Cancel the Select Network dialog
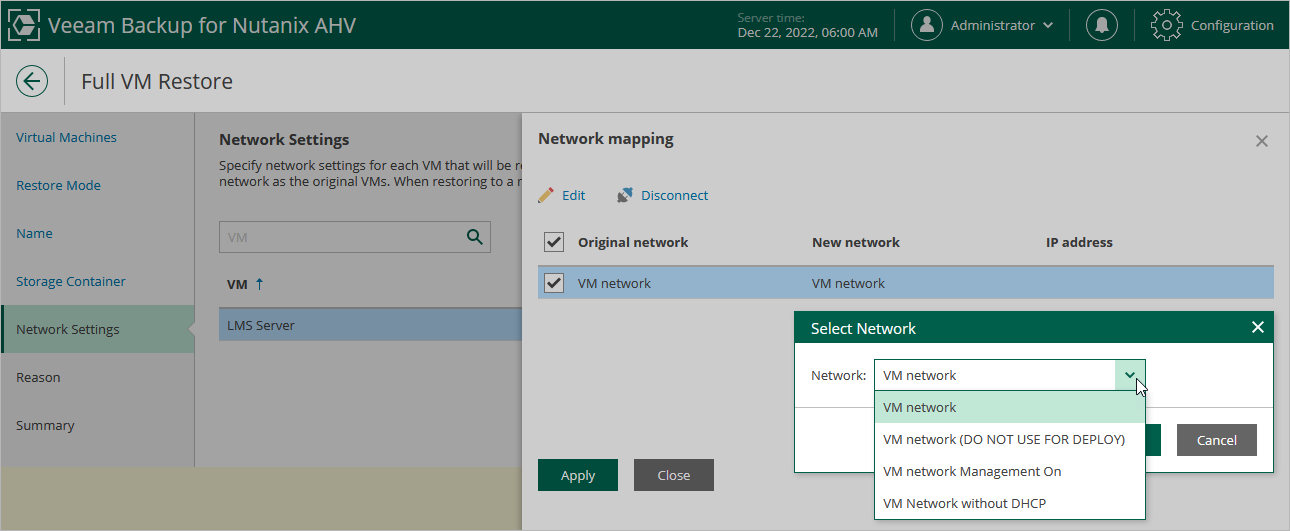The width and height of the screenshot is (1290, 531). coord(1217,440)
